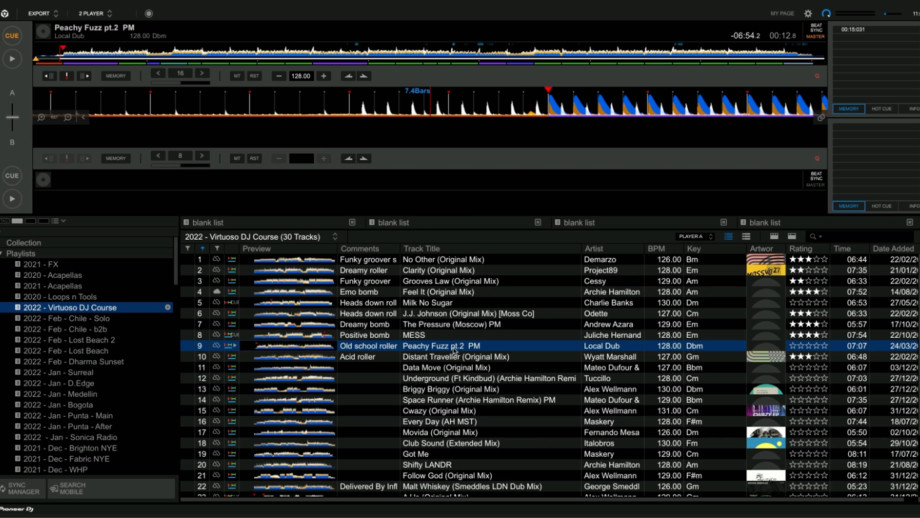Click Player B CUE button
Screen dimensions: 920x518
(12, 175)
